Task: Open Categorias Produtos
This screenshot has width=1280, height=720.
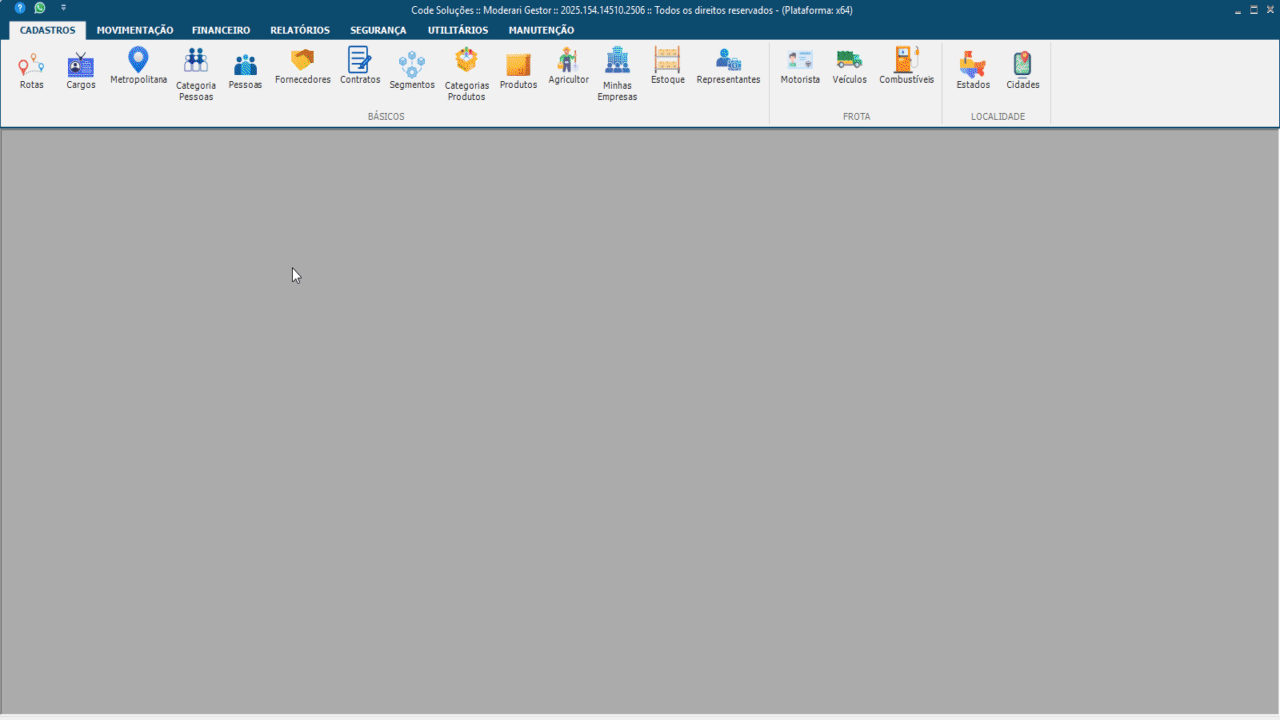Action: (467, 75)
